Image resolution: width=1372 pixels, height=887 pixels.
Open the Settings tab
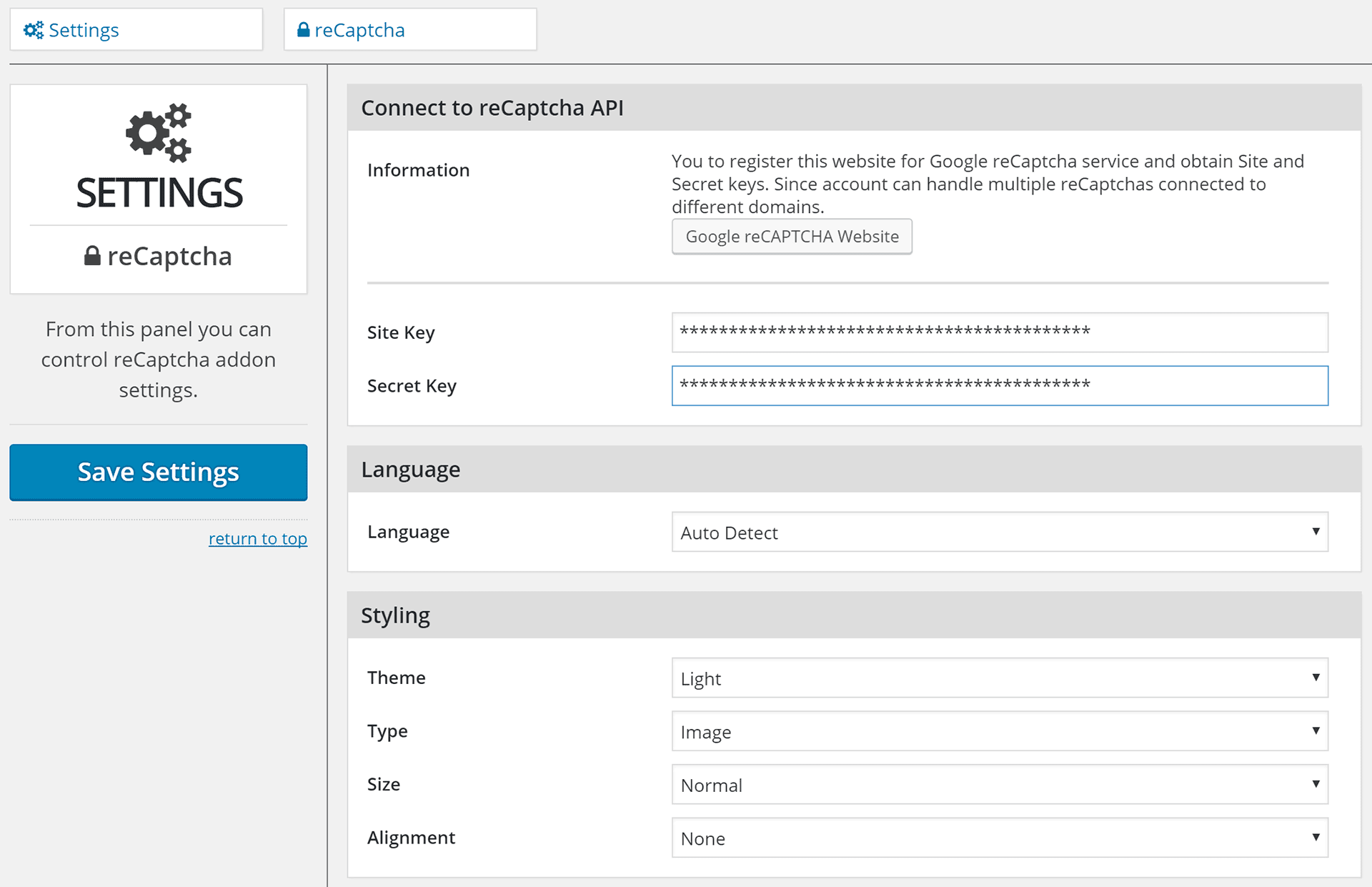[136, 29]
